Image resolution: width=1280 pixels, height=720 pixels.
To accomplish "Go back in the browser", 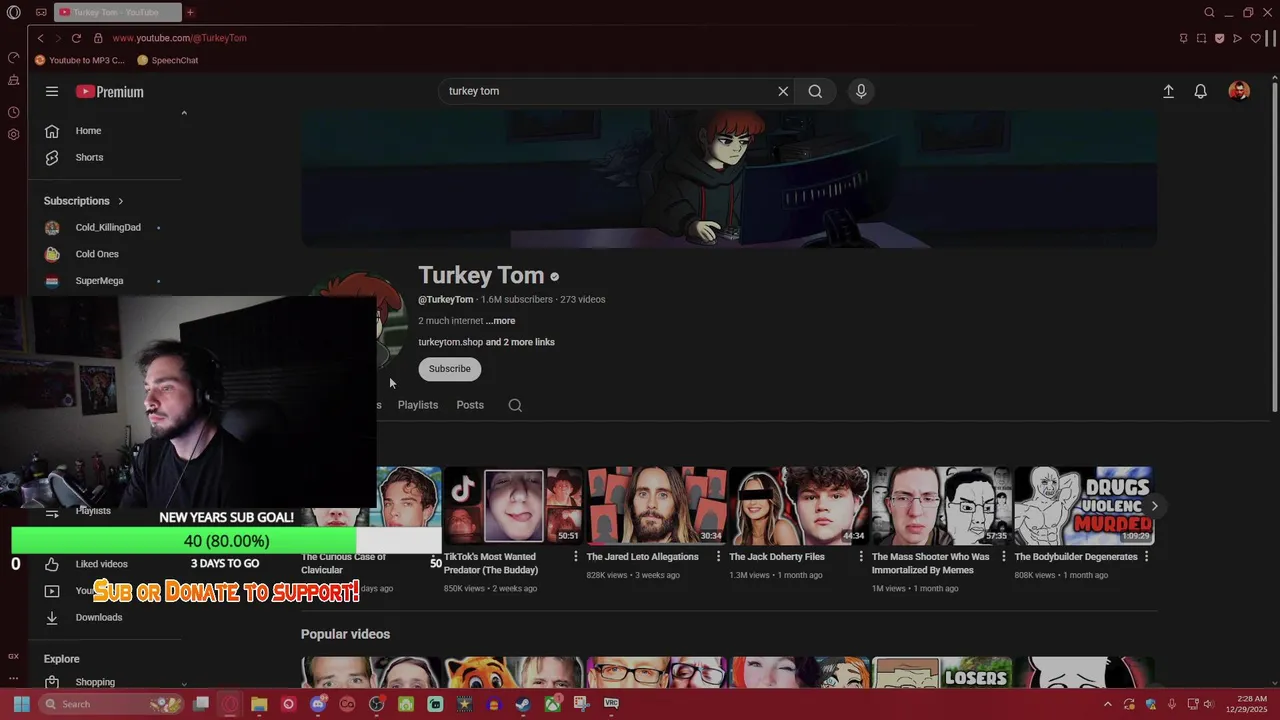I will tap(40, 38).
